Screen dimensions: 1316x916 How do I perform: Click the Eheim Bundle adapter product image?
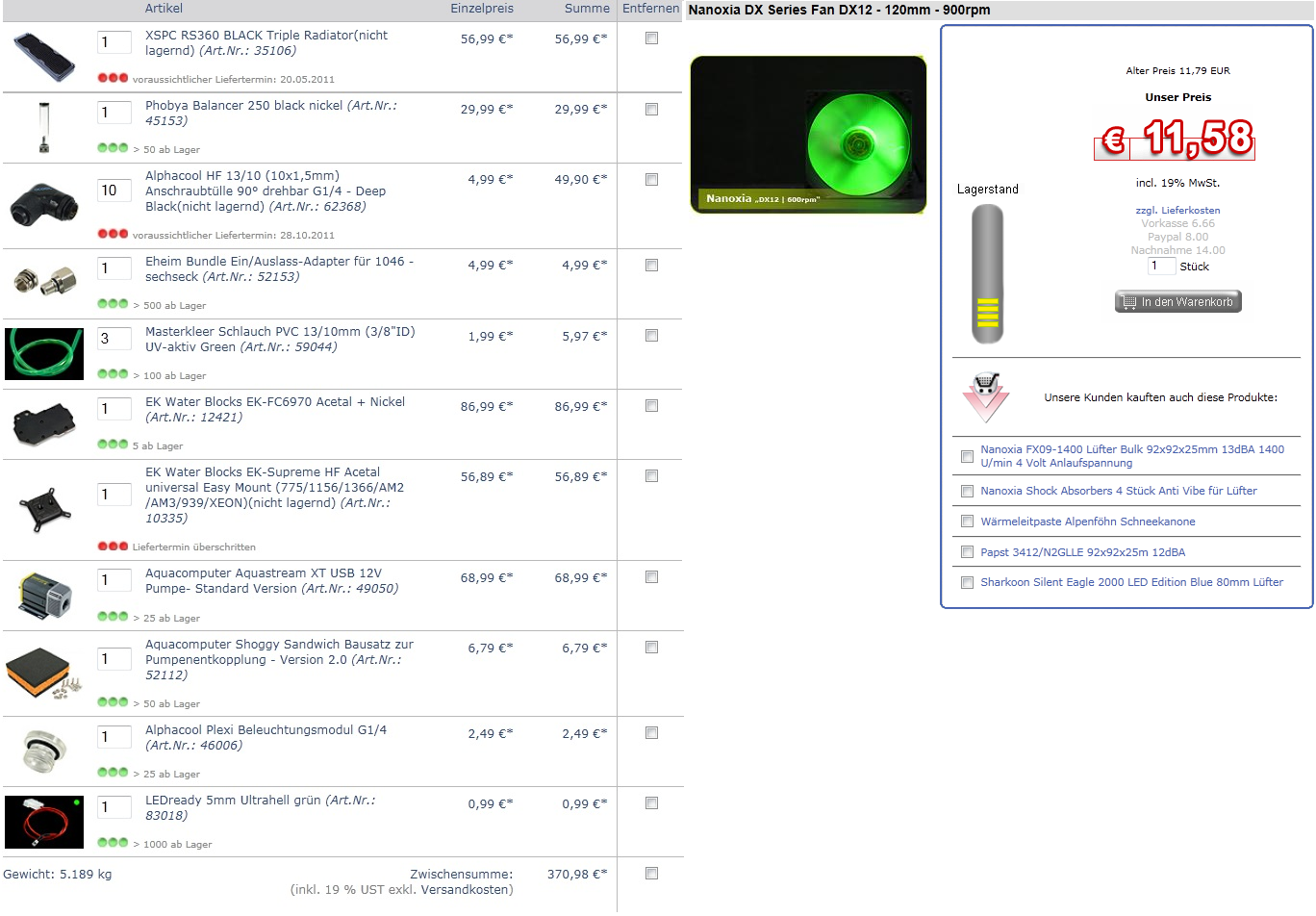[x=44, y=280]
